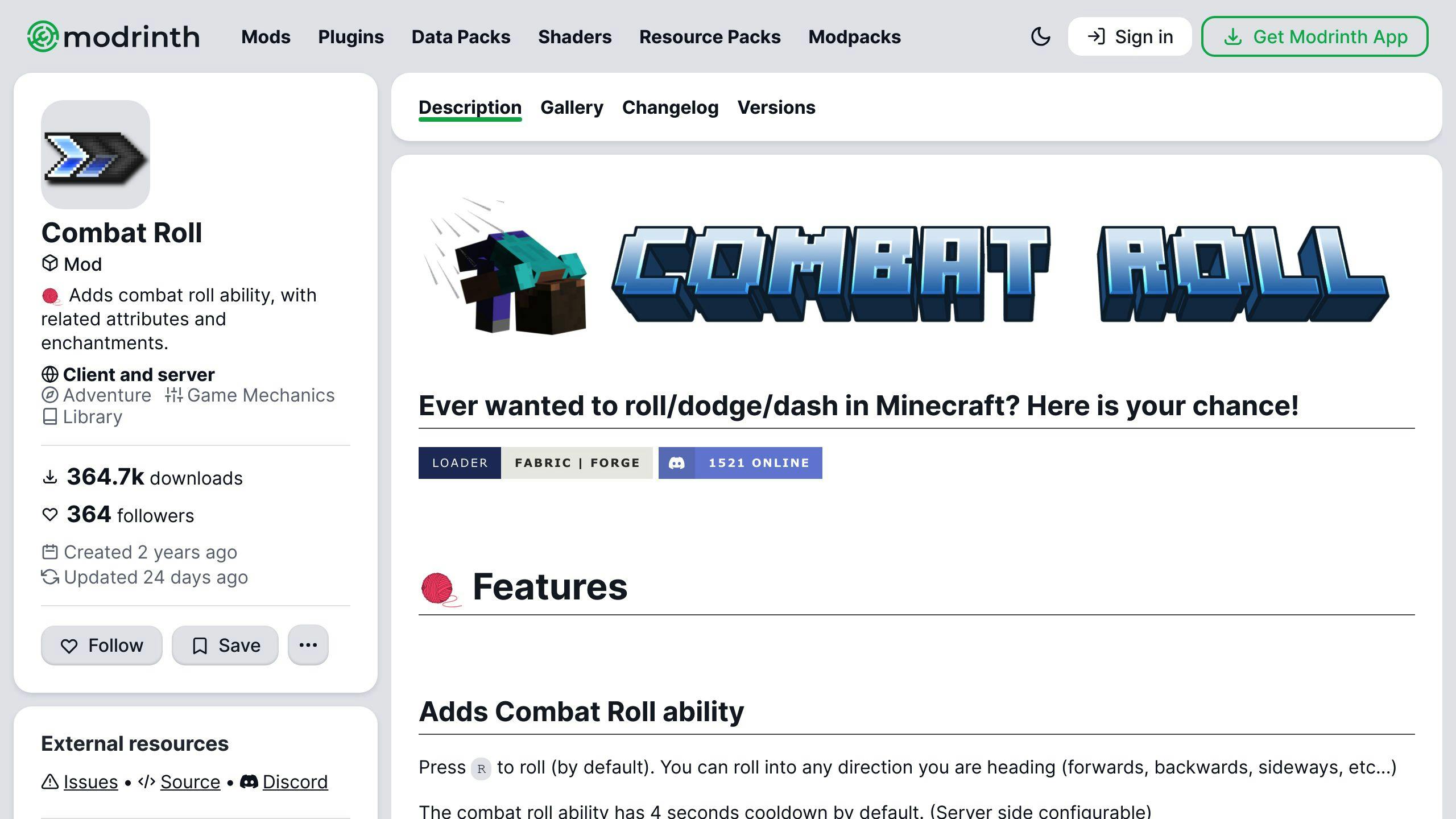Open the three-dot more options menu
This screenshot has height=819, width=1456.
click(308, 645)
